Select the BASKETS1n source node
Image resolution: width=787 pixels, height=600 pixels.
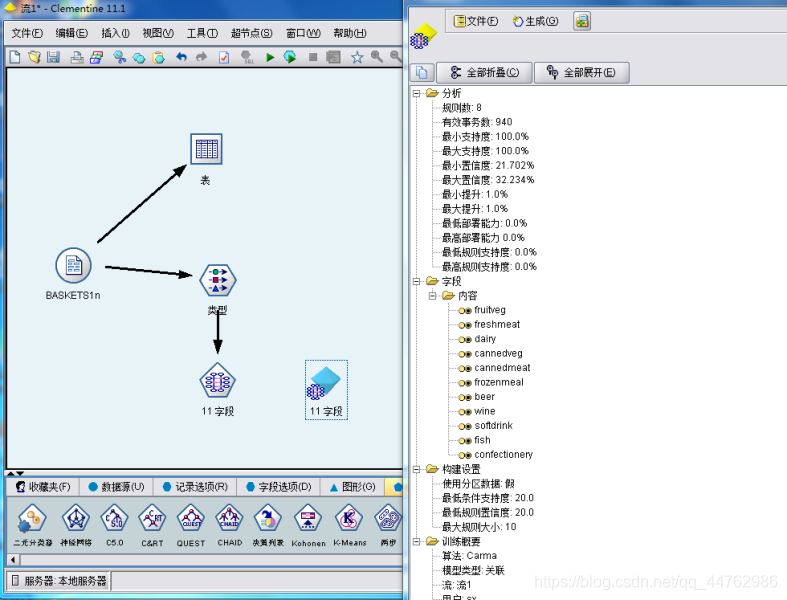tap(73, 266)
